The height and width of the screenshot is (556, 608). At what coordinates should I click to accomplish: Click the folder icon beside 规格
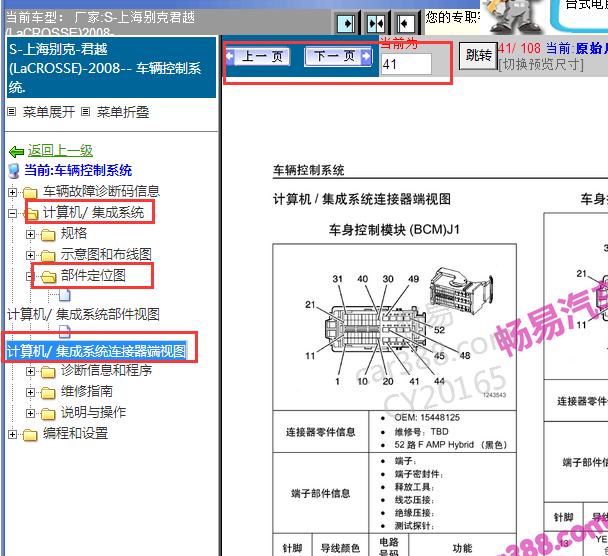pos(48,235)
